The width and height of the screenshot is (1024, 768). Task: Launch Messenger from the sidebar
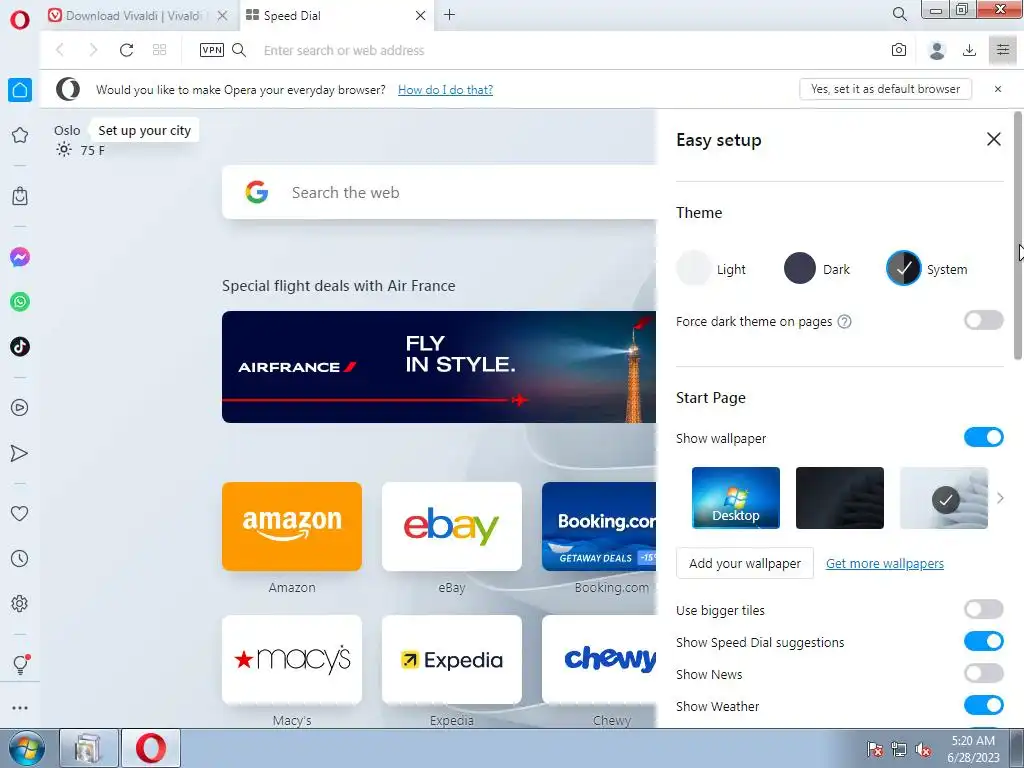point(20,257)
